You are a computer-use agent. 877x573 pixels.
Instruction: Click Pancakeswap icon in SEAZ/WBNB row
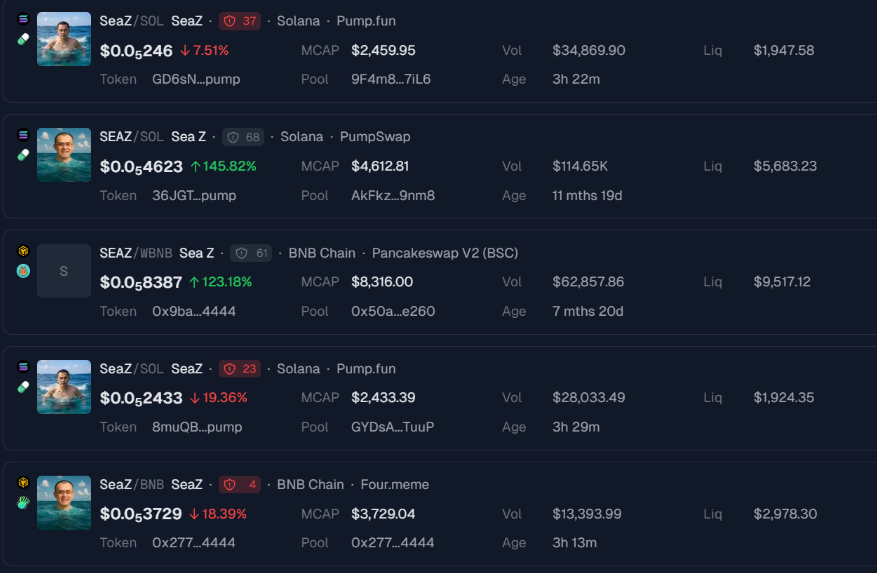click(23, 271)
